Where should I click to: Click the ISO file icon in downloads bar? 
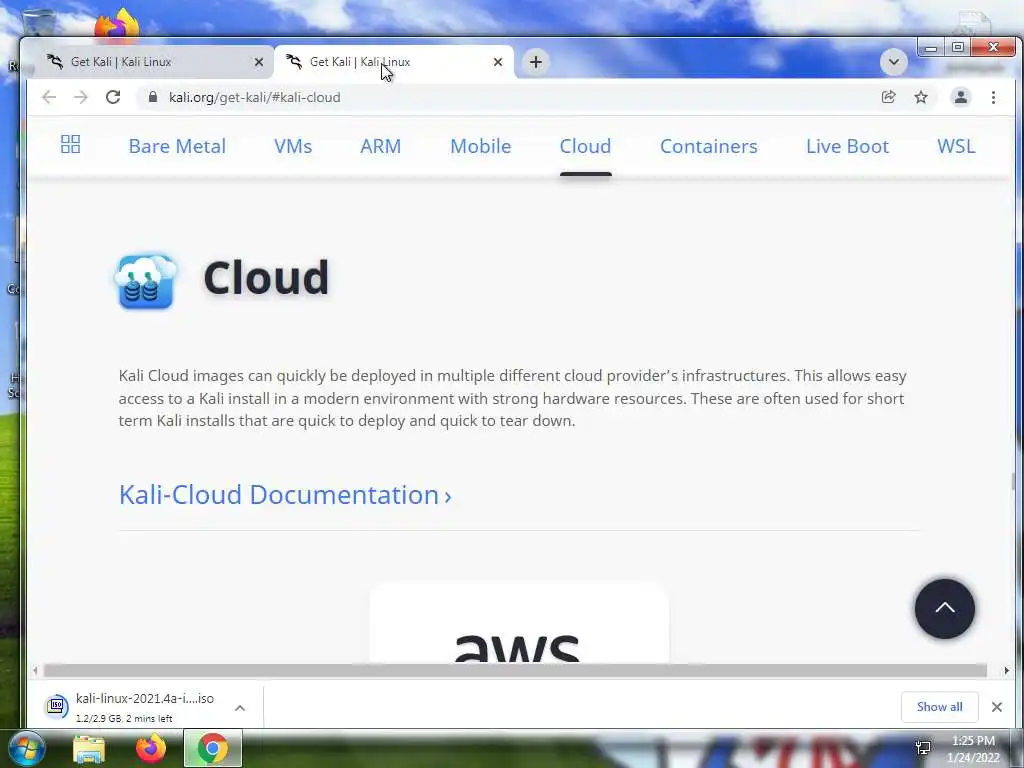coord(57,707)
